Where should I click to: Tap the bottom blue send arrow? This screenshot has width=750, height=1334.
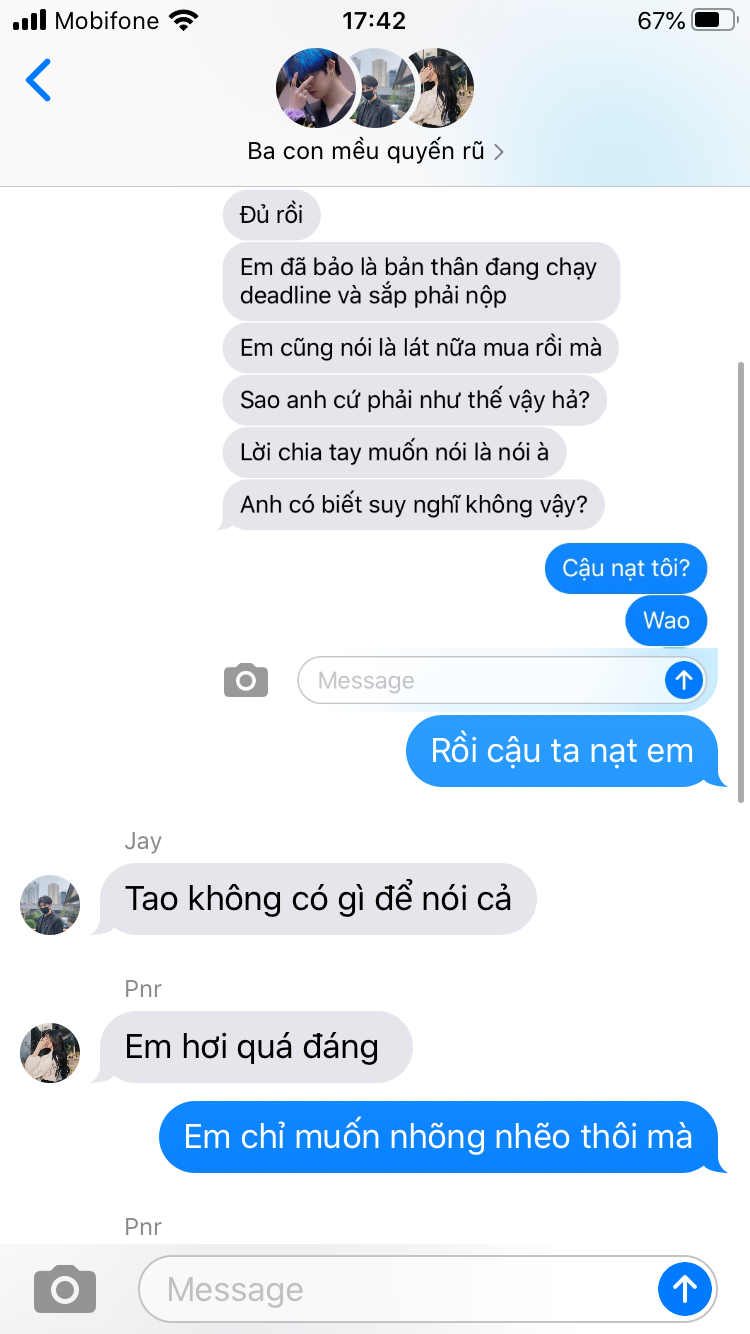click(x=684, y=1289)
